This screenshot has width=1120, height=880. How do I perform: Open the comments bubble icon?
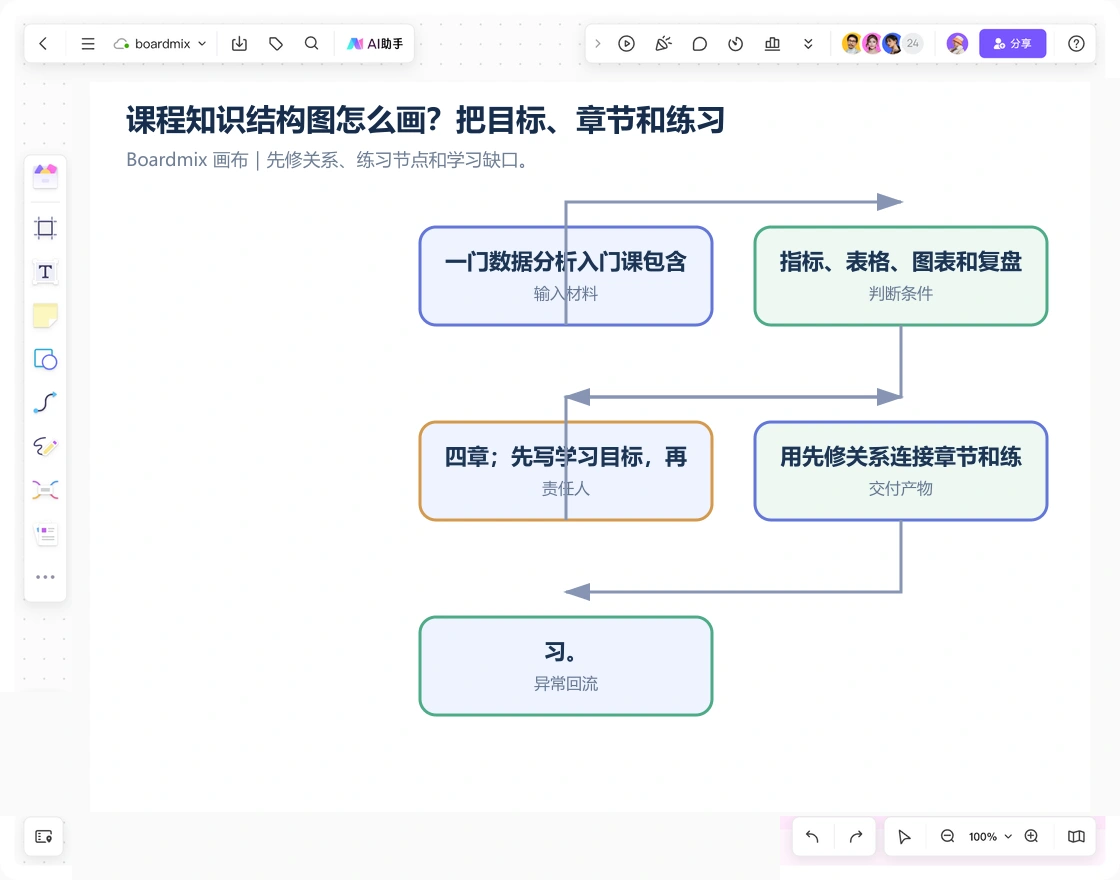pyautogui.click(x=699, y=44)
